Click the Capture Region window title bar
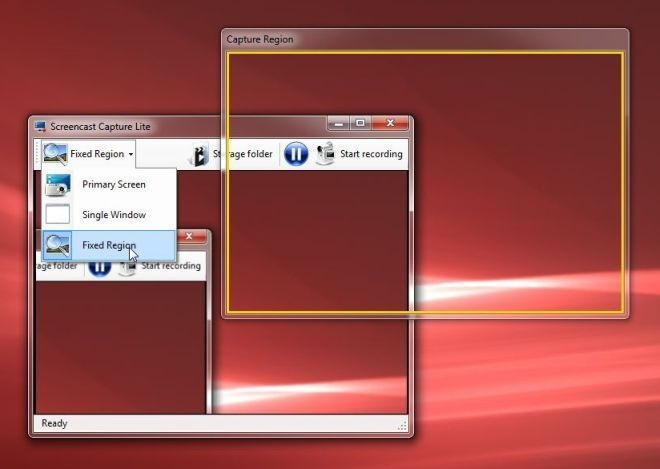 click(425, 40)
